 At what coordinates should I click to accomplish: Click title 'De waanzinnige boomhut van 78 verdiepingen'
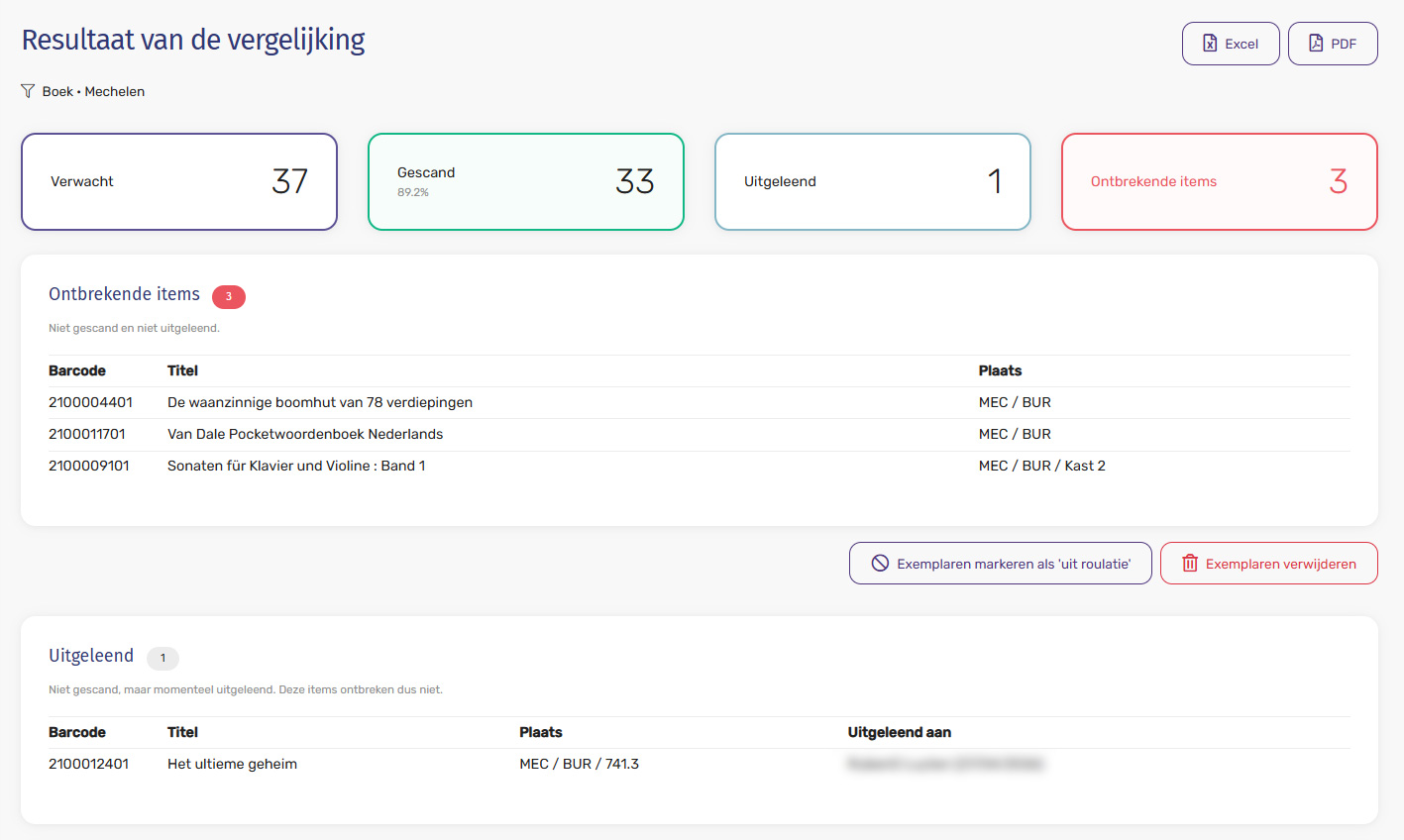pos(320,402)
